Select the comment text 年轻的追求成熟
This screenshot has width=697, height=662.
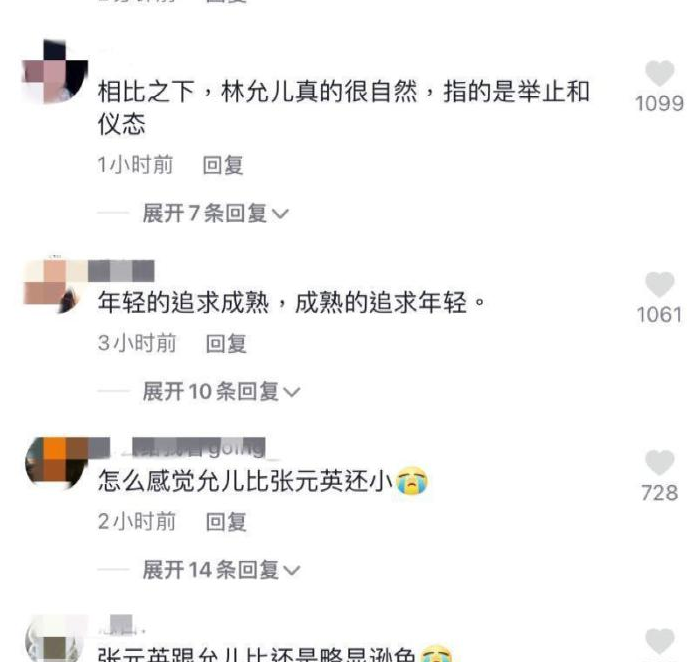184,303
